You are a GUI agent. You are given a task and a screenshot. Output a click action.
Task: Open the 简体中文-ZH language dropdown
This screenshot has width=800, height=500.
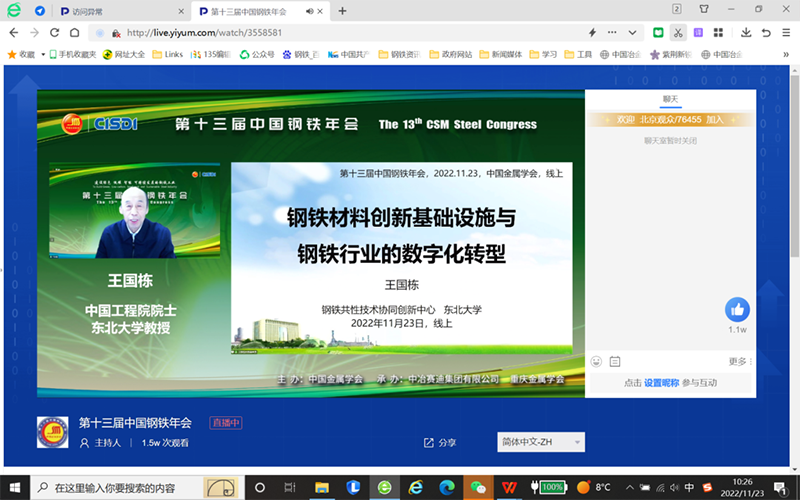540,442
